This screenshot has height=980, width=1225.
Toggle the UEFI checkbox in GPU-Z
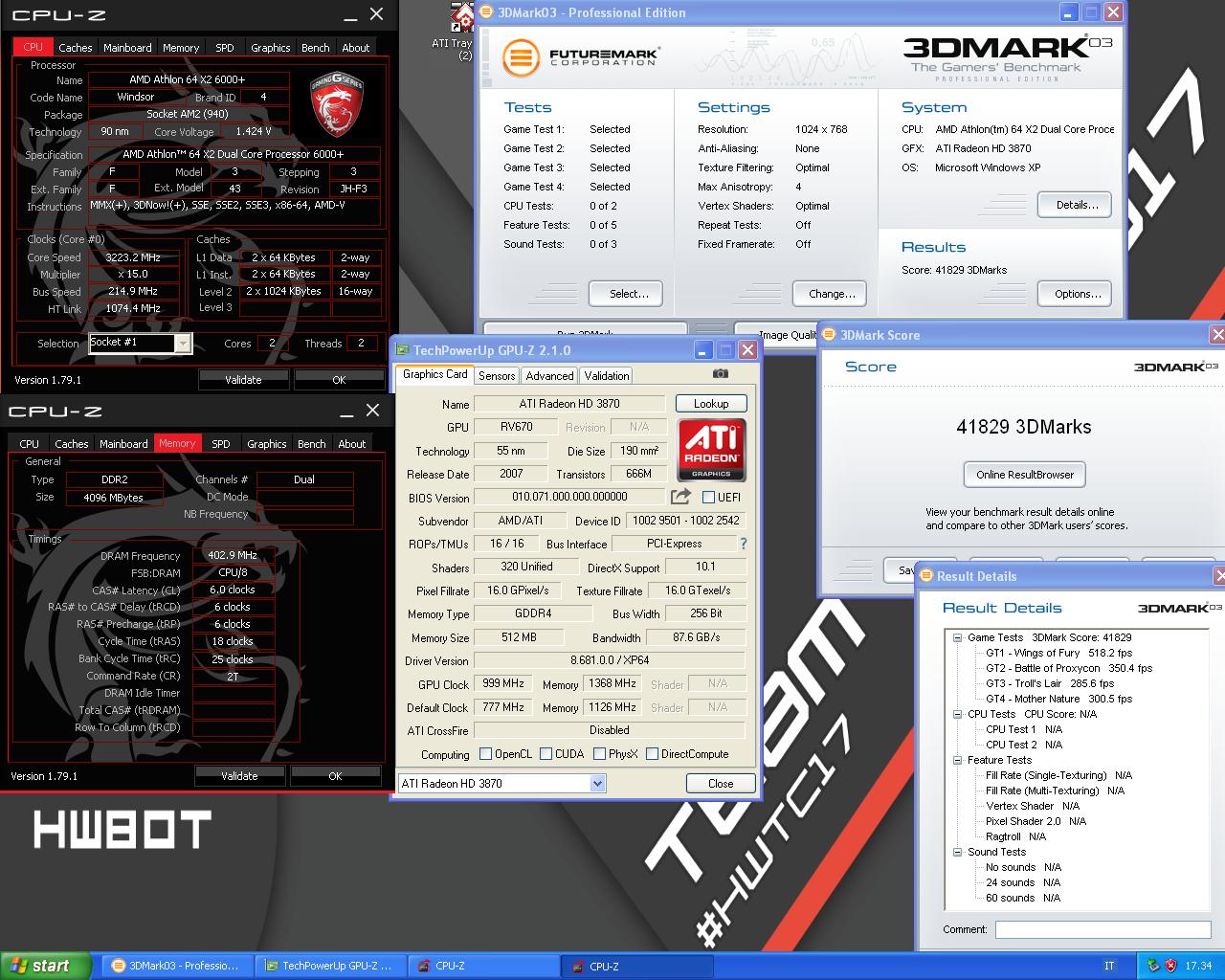(x=709, y=497)
